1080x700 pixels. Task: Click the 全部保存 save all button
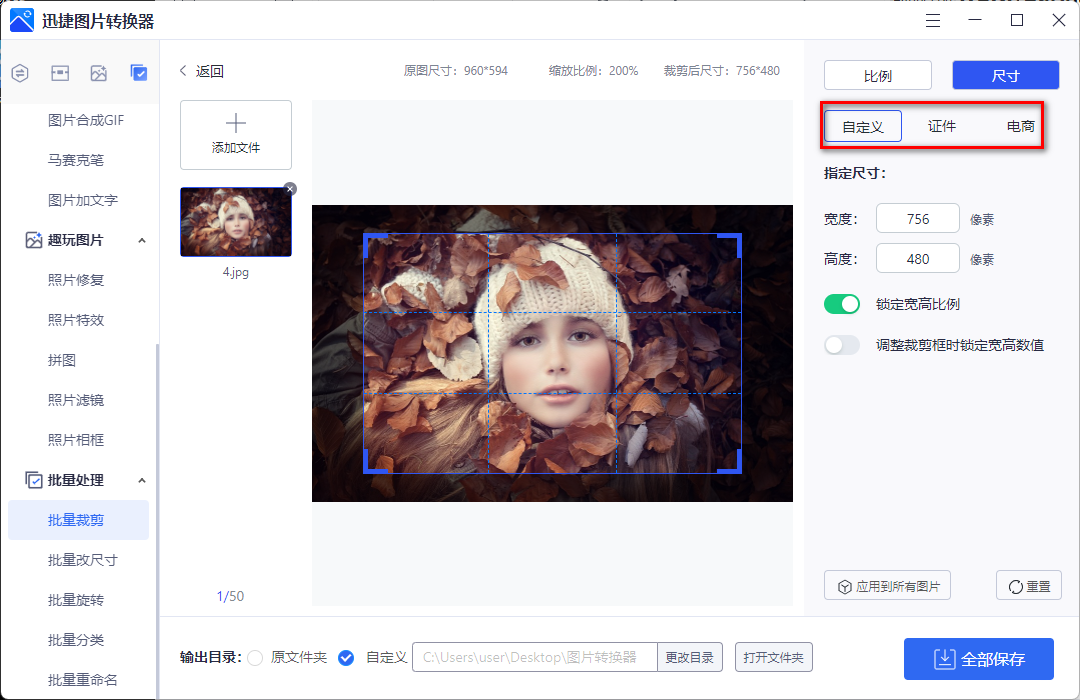point(978,659)
